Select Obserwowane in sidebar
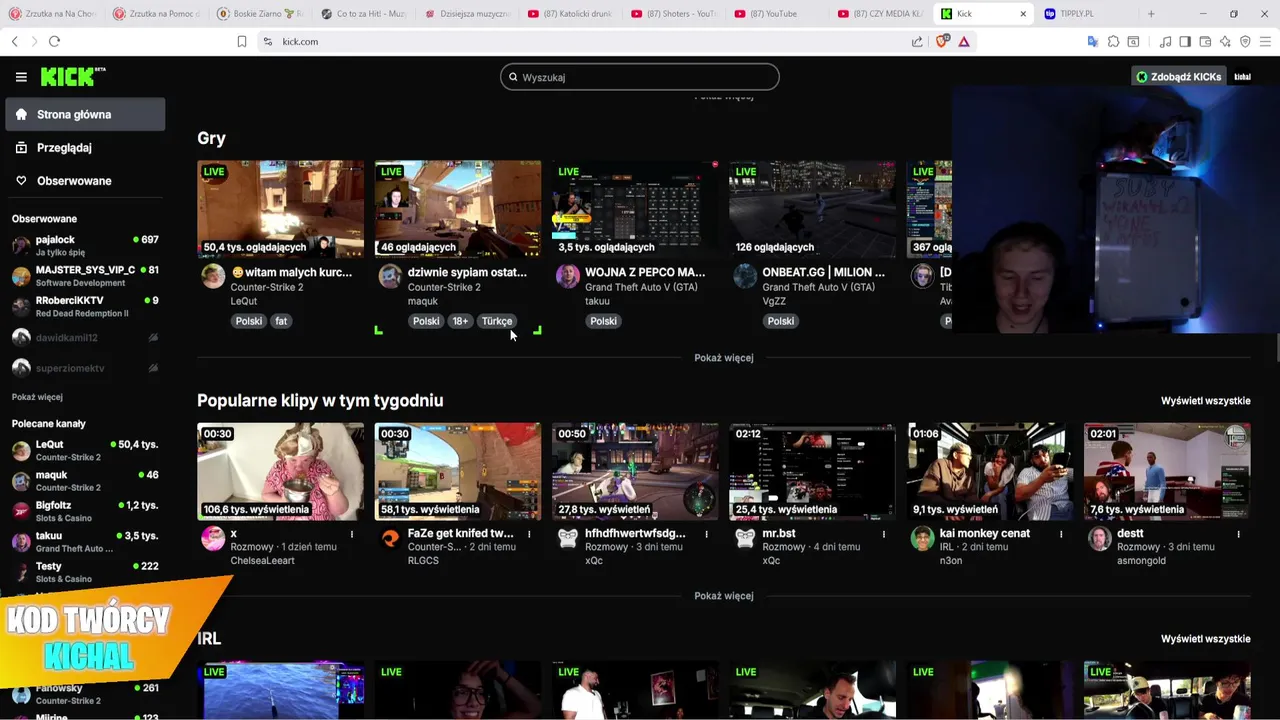 pos(85,181)
